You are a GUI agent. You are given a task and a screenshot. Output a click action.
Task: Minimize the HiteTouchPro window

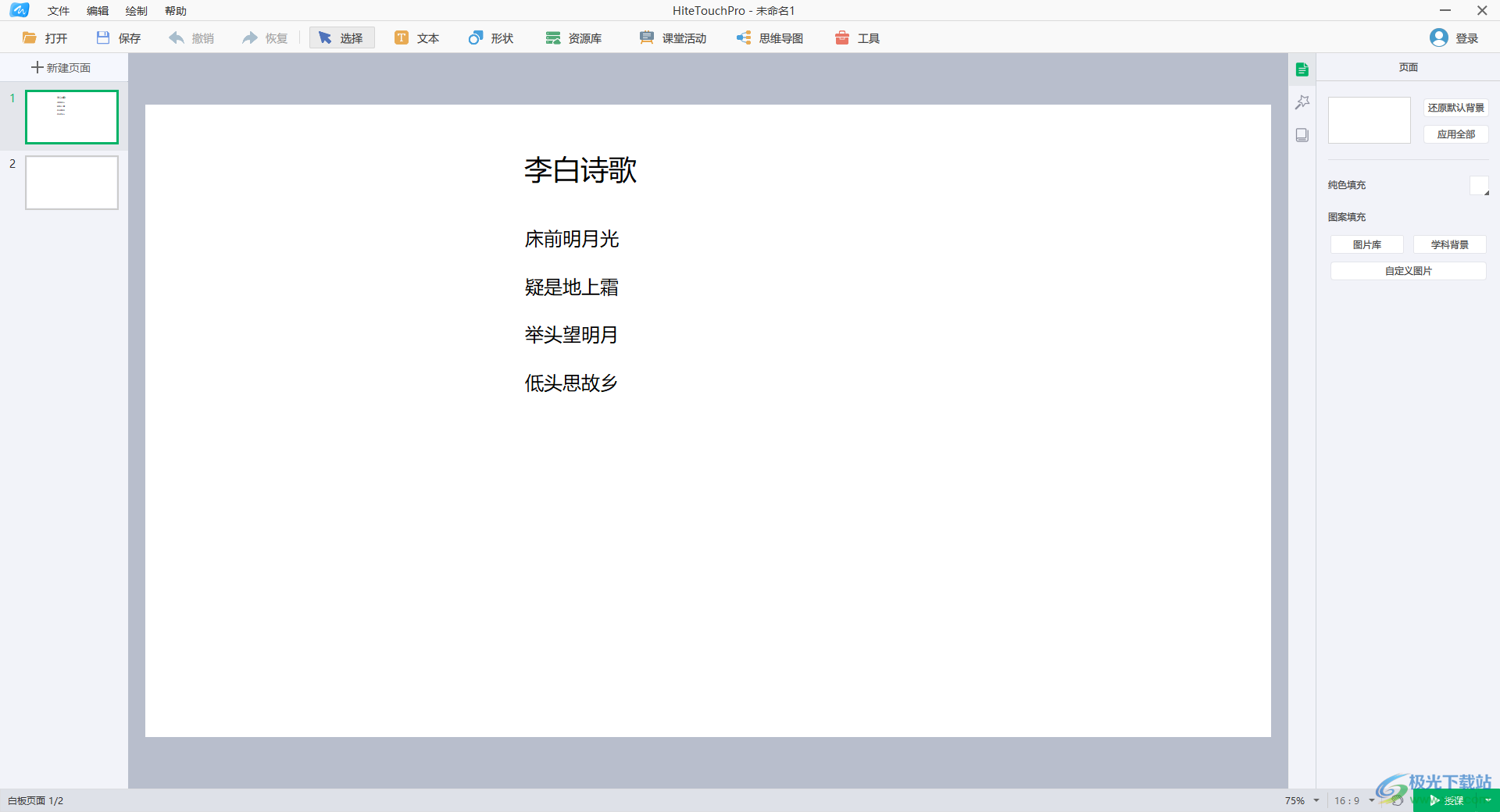click(x=1445, y=10)
